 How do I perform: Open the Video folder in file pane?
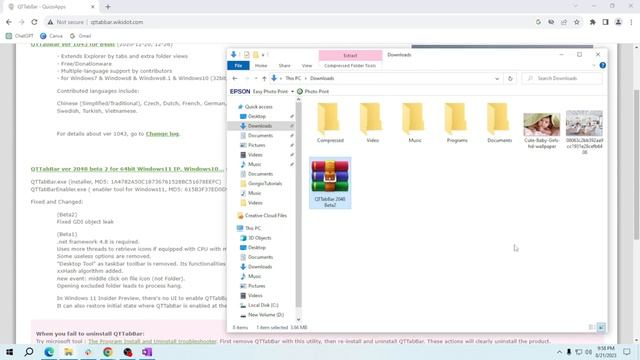click(372, 122)
